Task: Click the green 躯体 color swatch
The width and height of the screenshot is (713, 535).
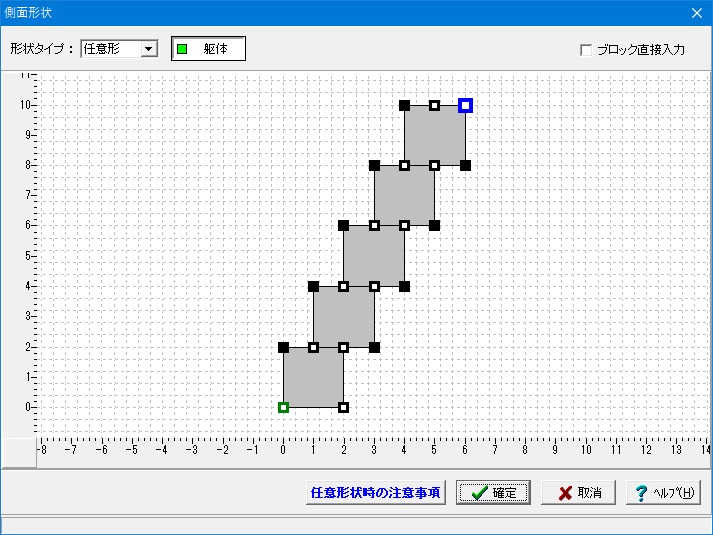Action: coord(182,49)
